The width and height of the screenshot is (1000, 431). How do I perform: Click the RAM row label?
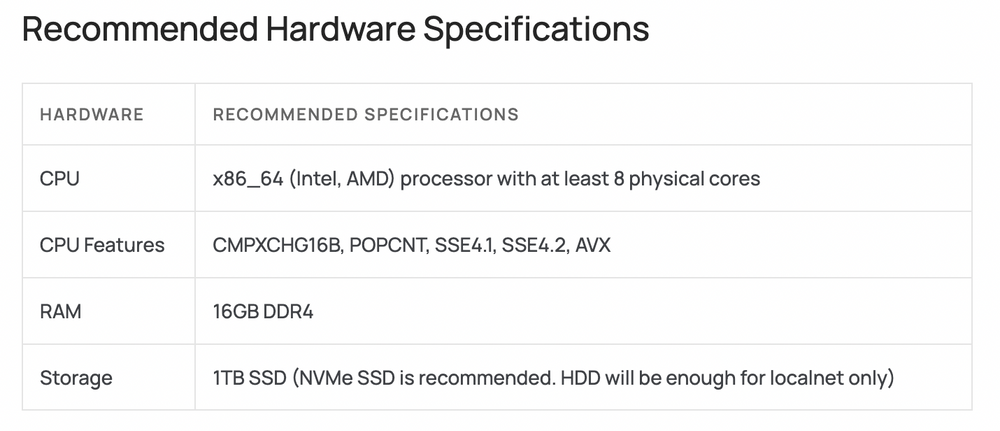(61, 312)
